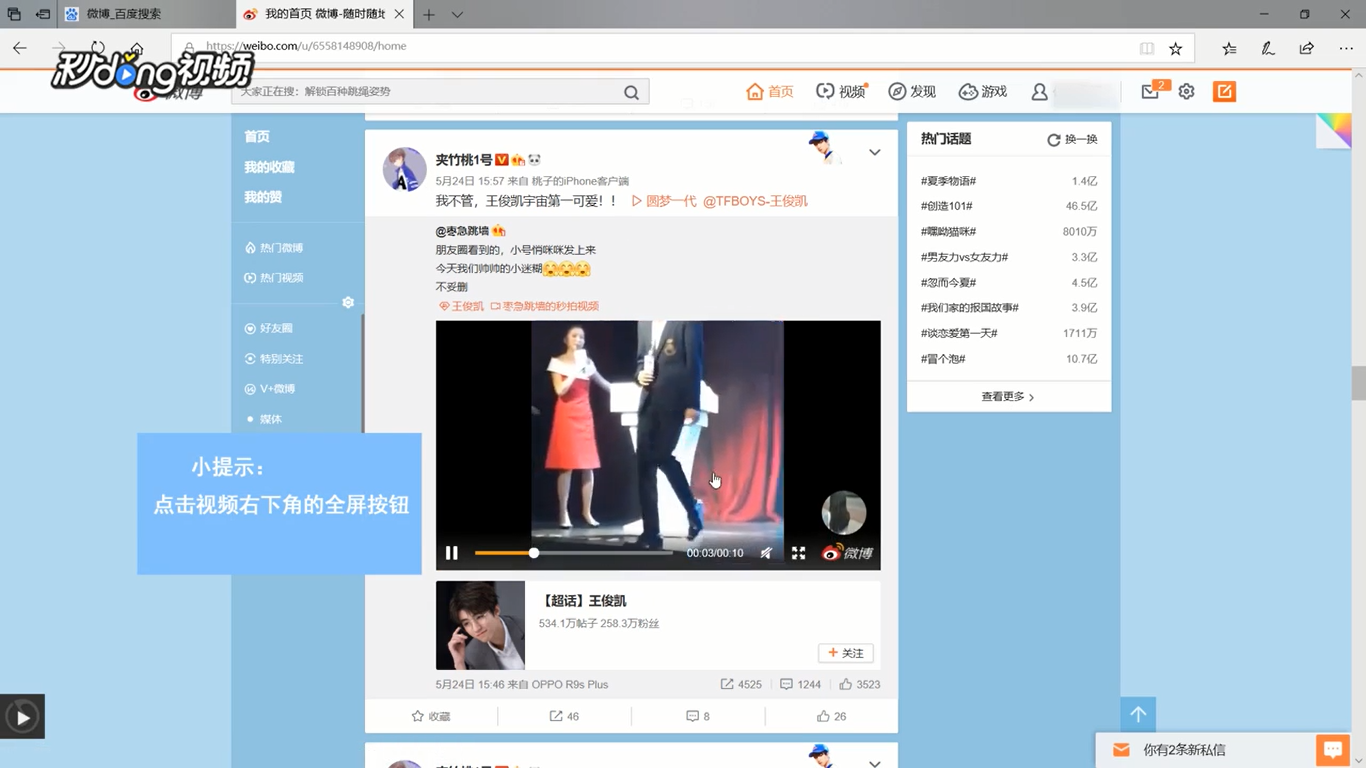Click the video progress slider

tap(574, 553)
